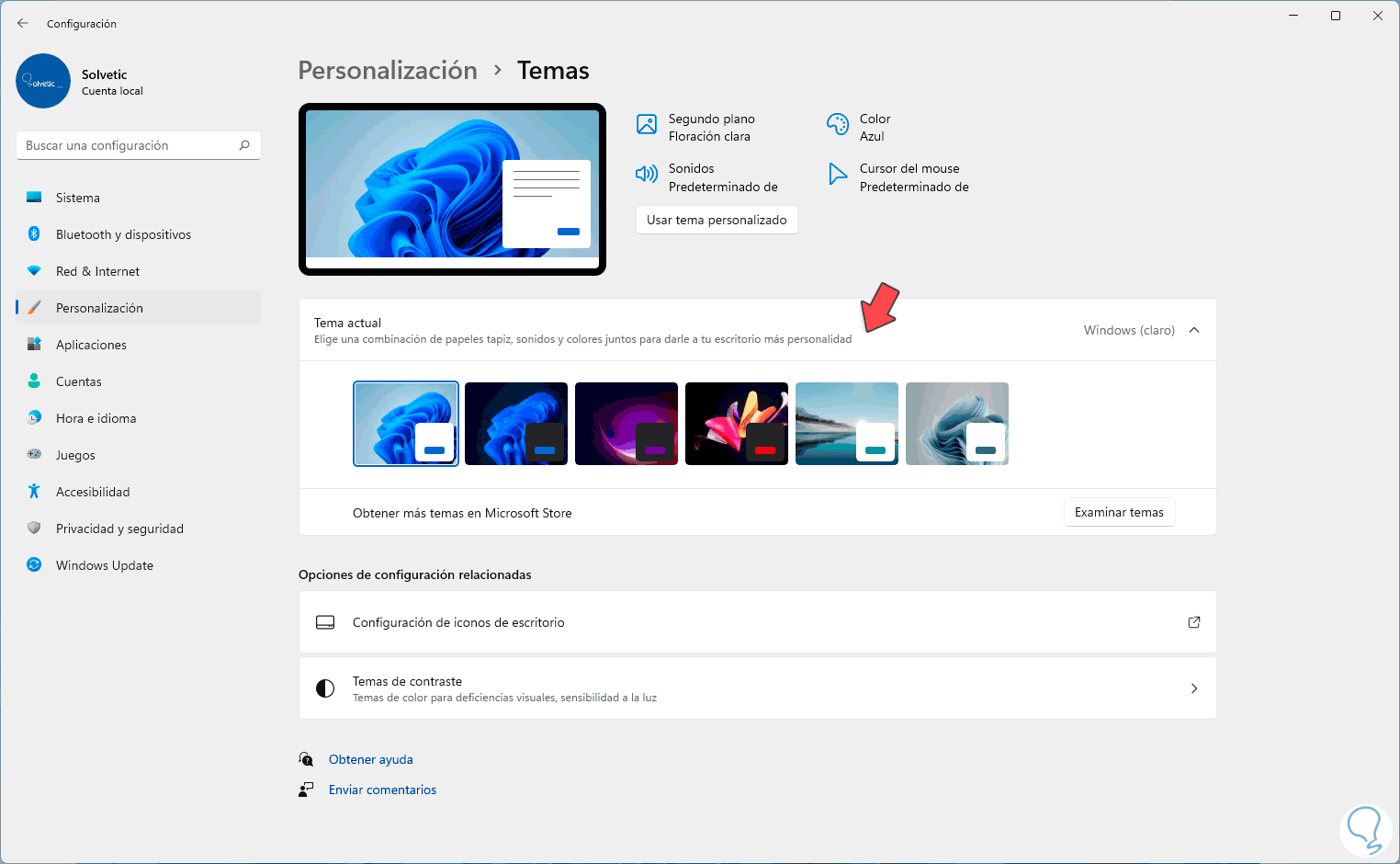Image resolution: width=1400 pixels, height=864 pixels.
Task: Click the Buscar una configuración search field
Action: (x=139, y=145)
